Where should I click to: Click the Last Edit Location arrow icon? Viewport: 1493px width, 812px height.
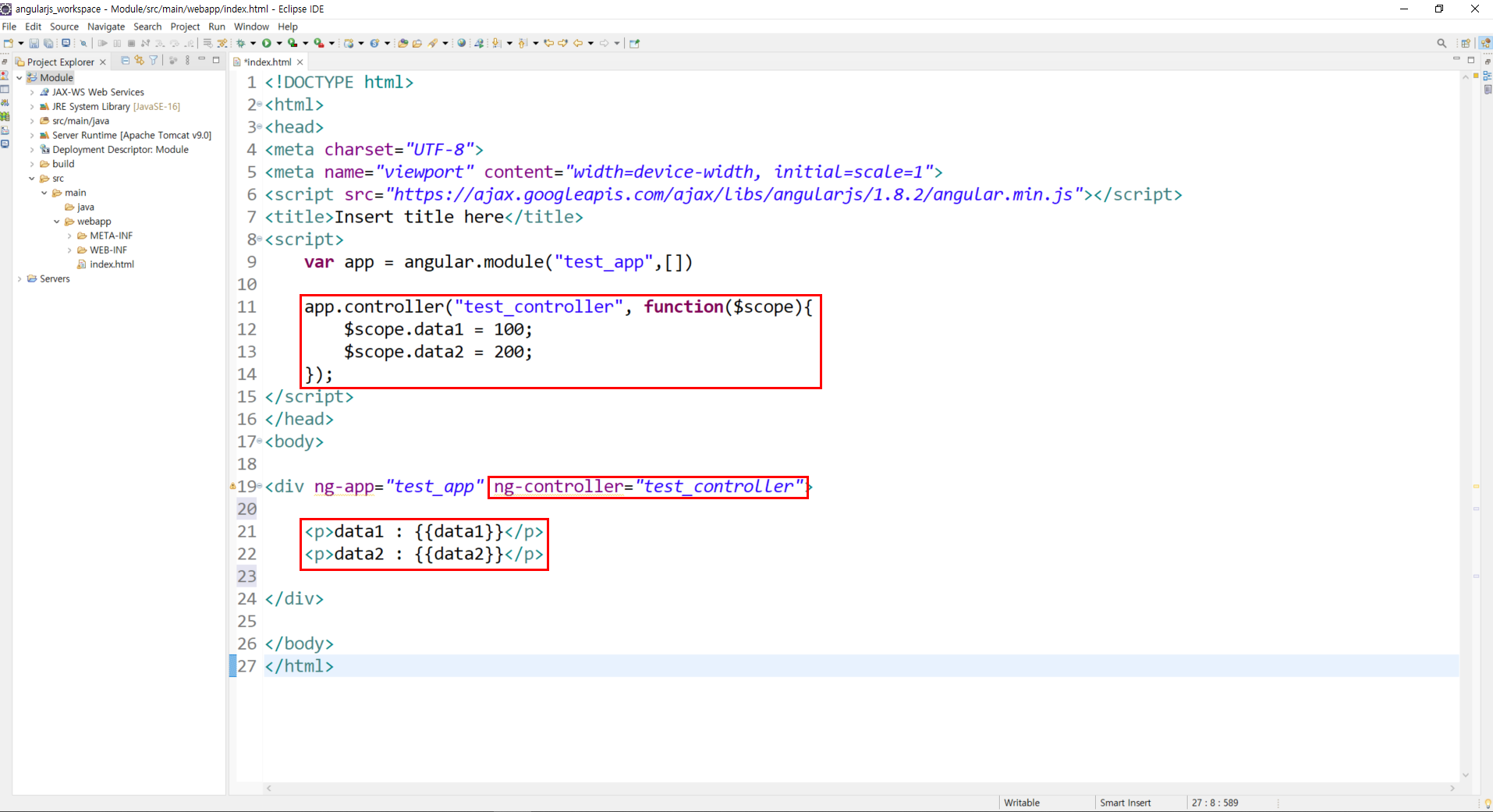point(548,43)
